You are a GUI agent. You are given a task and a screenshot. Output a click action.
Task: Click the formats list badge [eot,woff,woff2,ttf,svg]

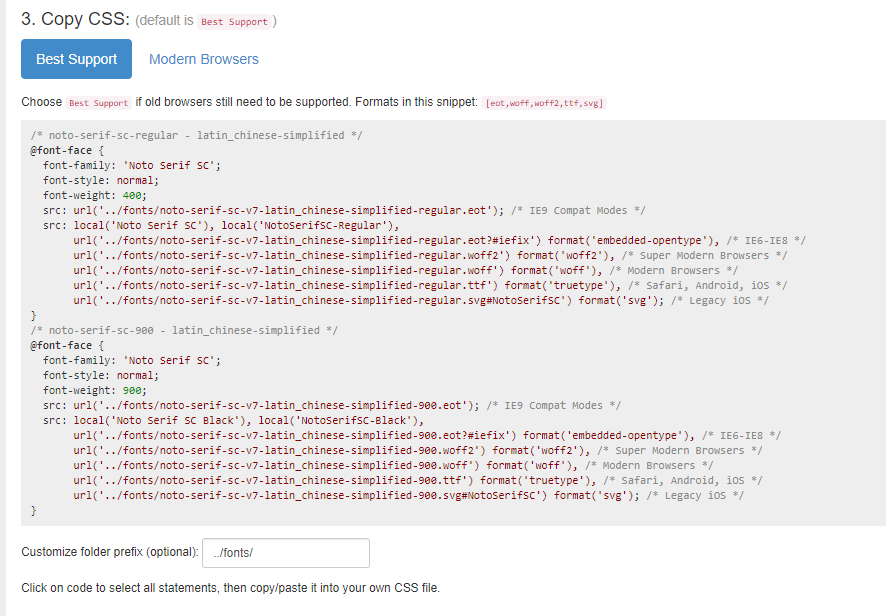tap(545, 103)
